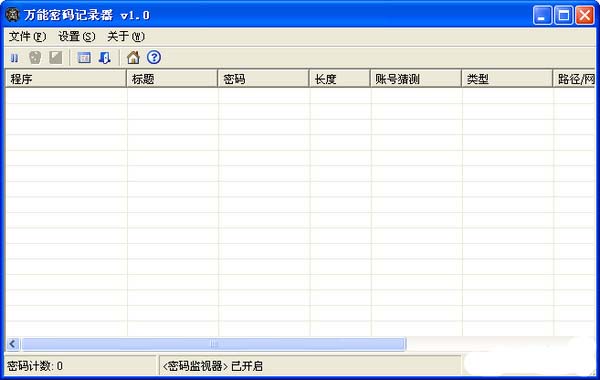Click the 密码计数: 0 status text
600x380 pixels.
coord(35,366)
